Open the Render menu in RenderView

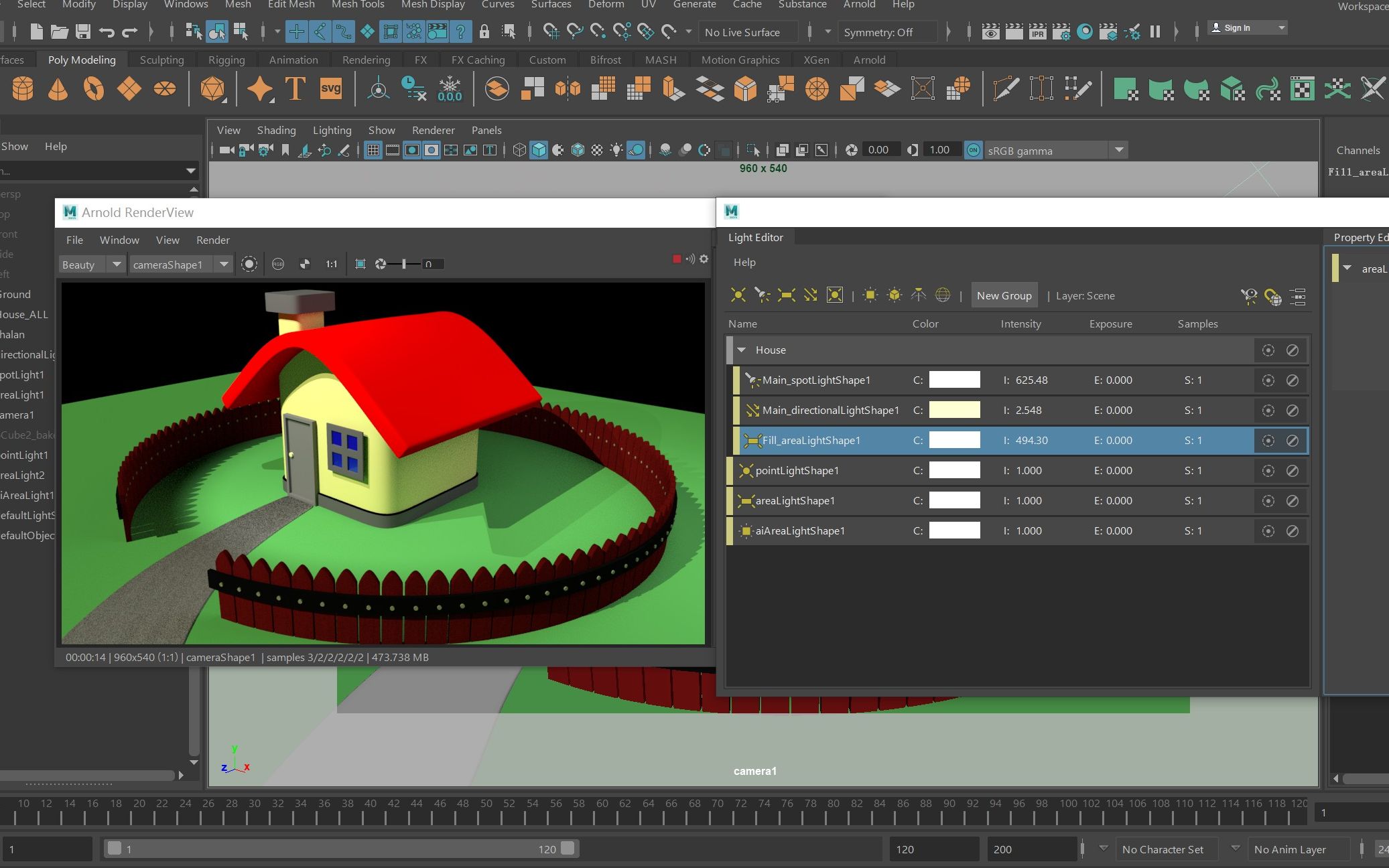(x=212, y=240)
